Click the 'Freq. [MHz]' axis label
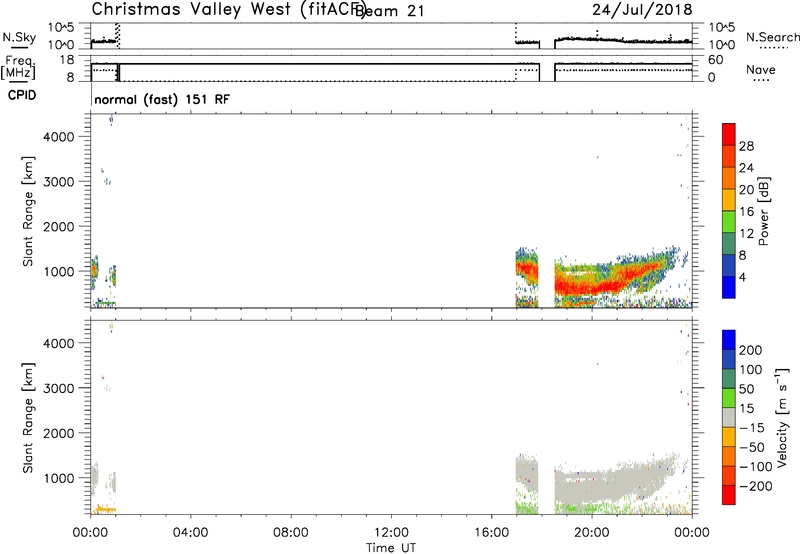The height and width of the screenshot is (554, 800). pos(19,67)
